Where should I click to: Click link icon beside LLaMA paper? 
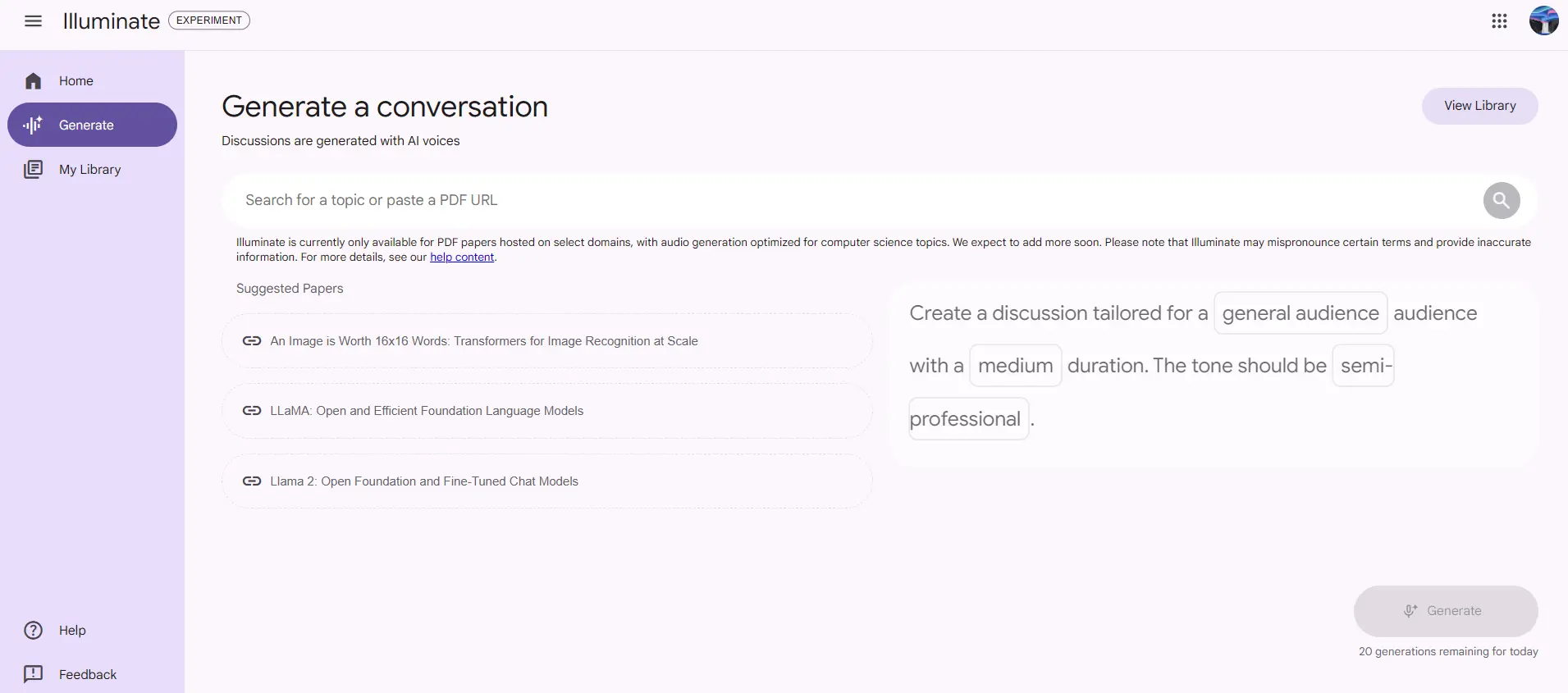[x=252, y=411]
